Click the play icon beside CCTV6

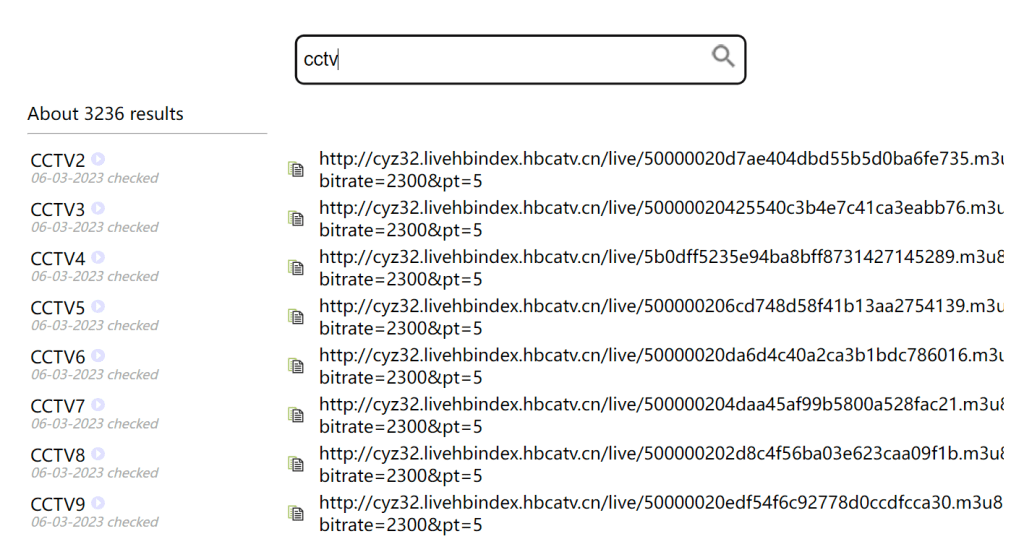click(98, 355)
